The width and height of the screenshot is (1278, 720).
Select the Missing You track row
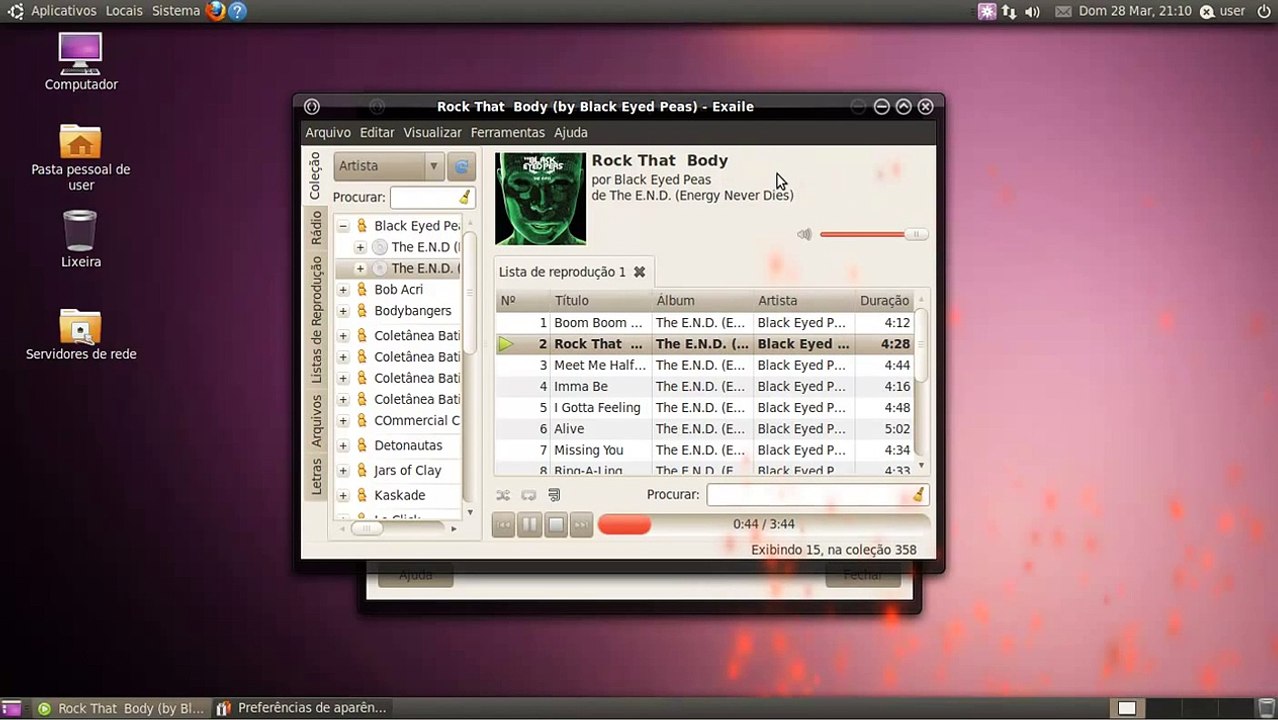click(705, 450)
